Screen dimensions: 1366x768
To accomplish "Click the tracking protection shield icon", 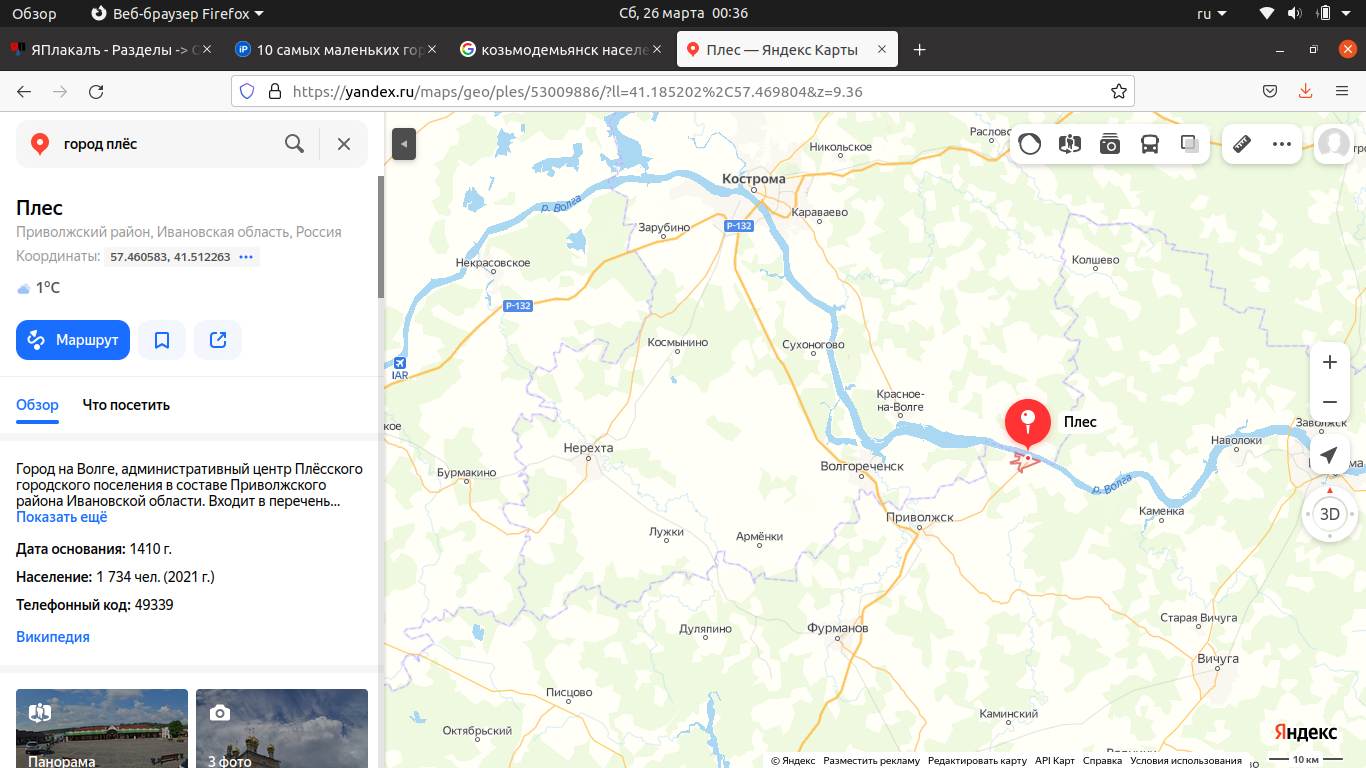I will (x=248, y=92).
